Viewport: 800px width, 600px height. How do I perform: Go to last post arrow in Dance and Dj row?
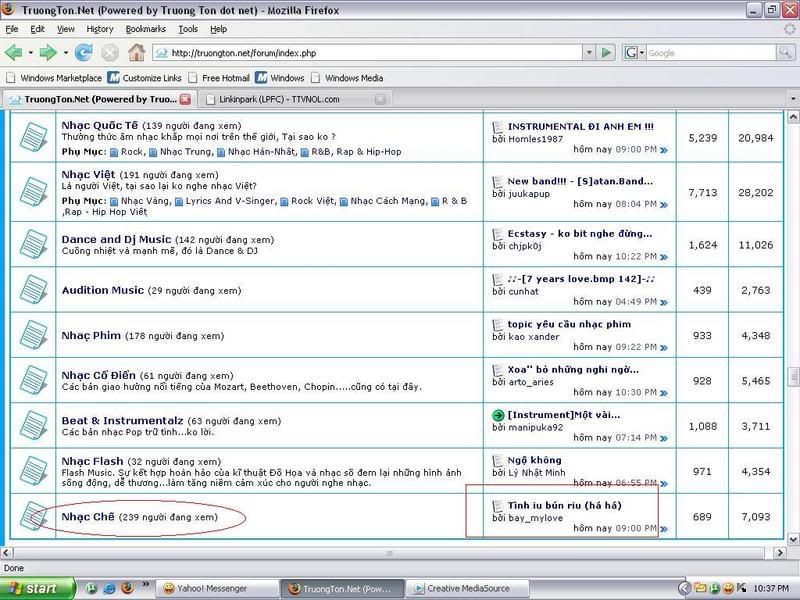click(x=664, y=257)
